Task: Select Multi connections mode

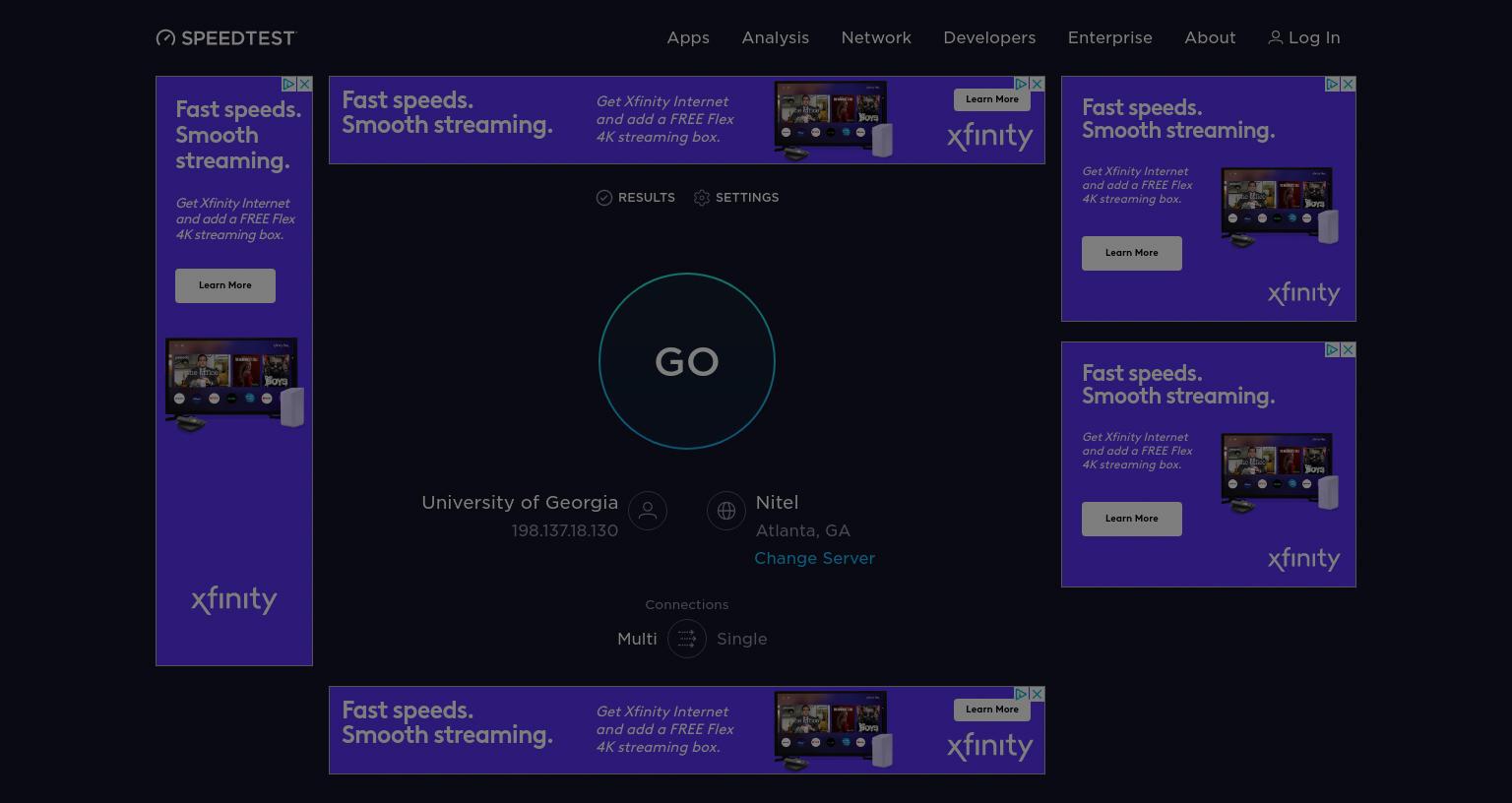Action: 637,639
